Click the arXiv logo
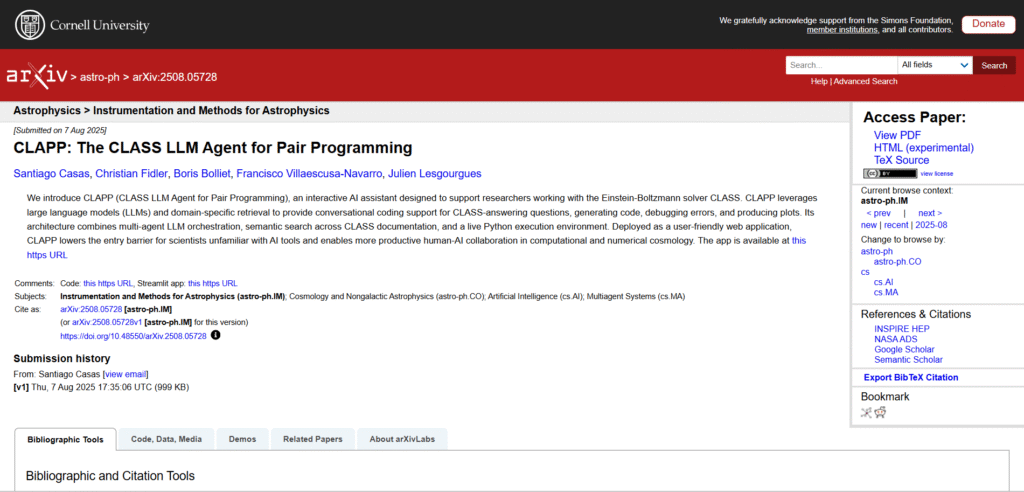 (x=35, y=76)
